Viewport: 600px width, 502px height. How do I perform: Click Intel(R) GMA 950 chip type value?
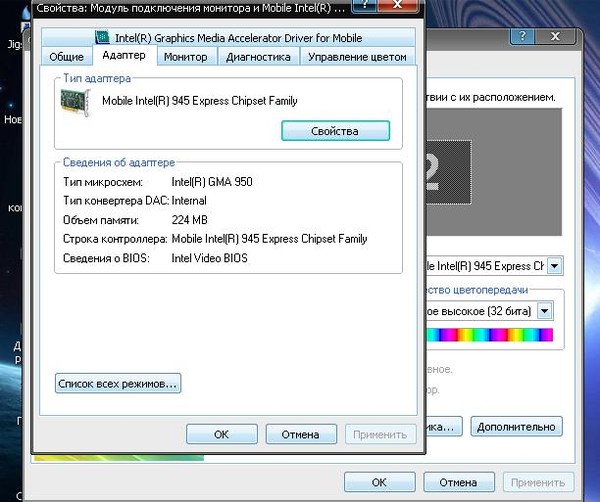(212, 182)
